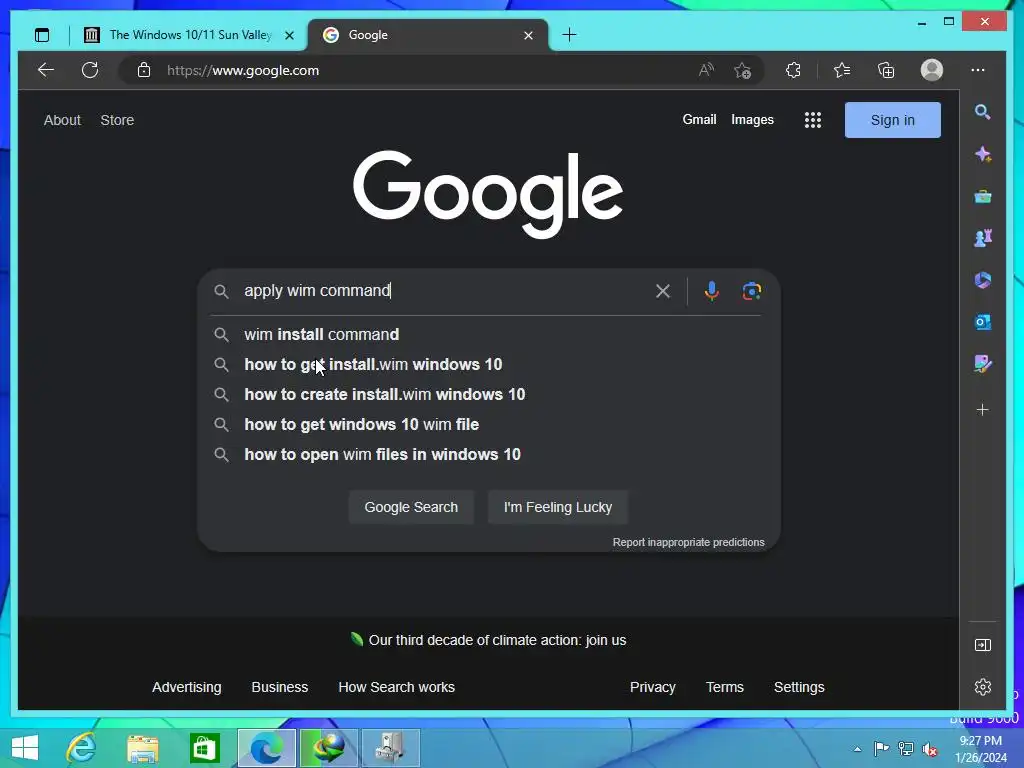The height and width of the screenshot is (768, 1024).
Task: Search by image camera icon
Action: (x=752, y=291)
